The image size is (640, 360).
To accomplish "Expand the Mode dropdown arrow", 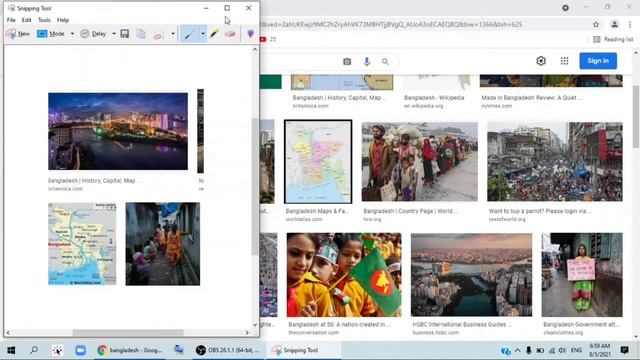I will coord(72,34).
